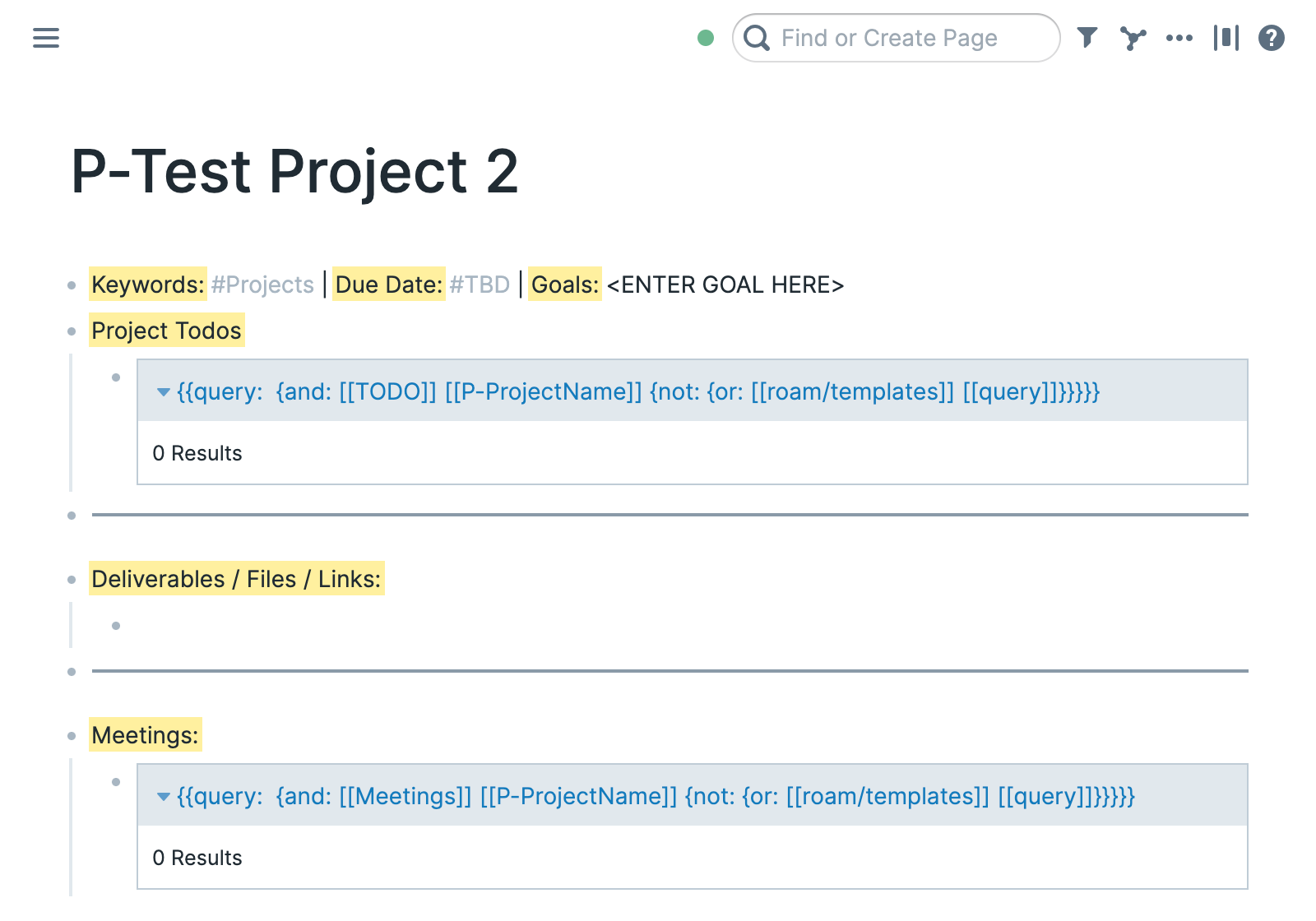Expand the Deliverables / Files / Links bullet
The height and width of the screenshot is (921, 1316).
(72, 579)
